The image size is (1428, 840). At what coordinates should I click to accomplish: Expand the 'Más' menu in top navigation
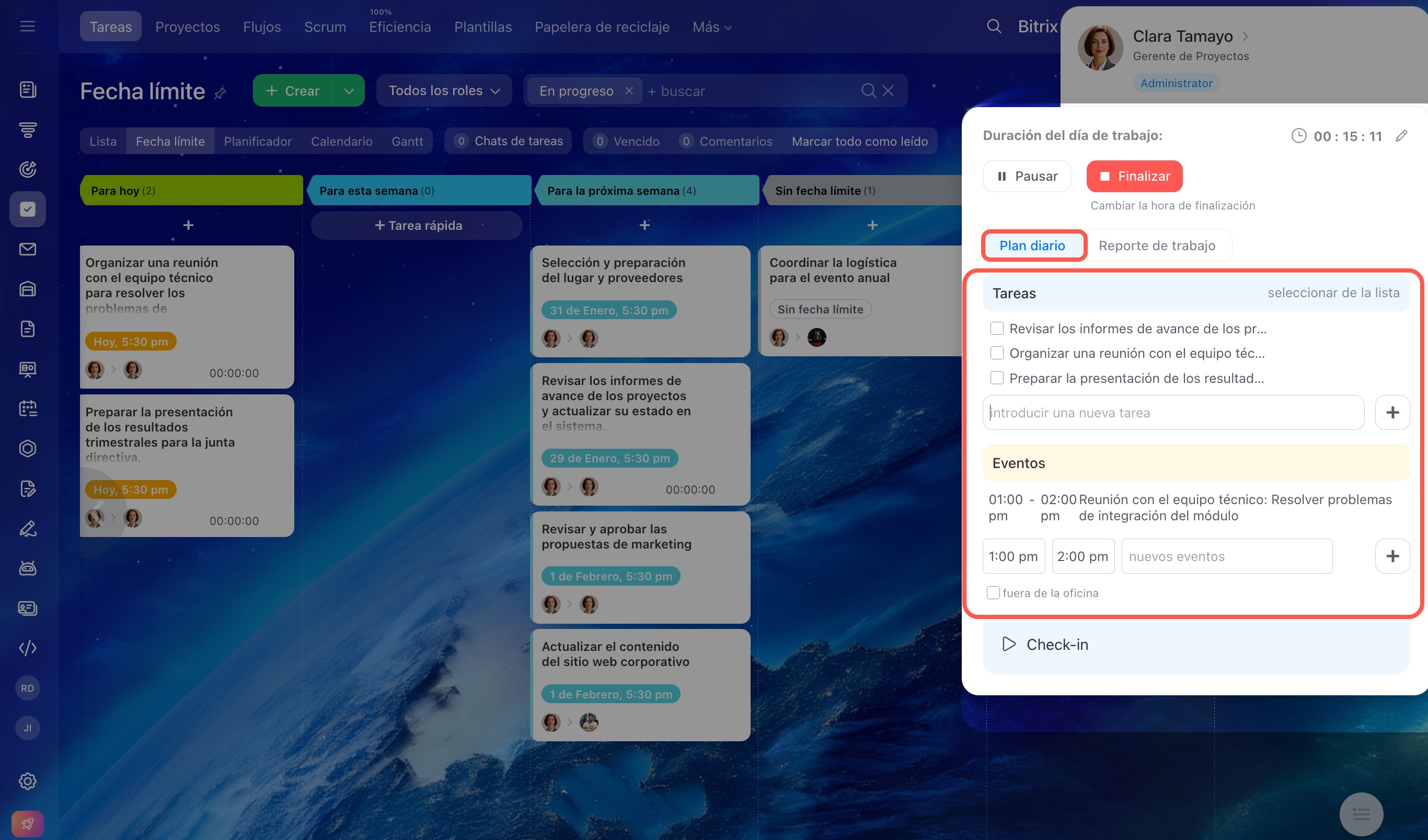tap(712, 27)
